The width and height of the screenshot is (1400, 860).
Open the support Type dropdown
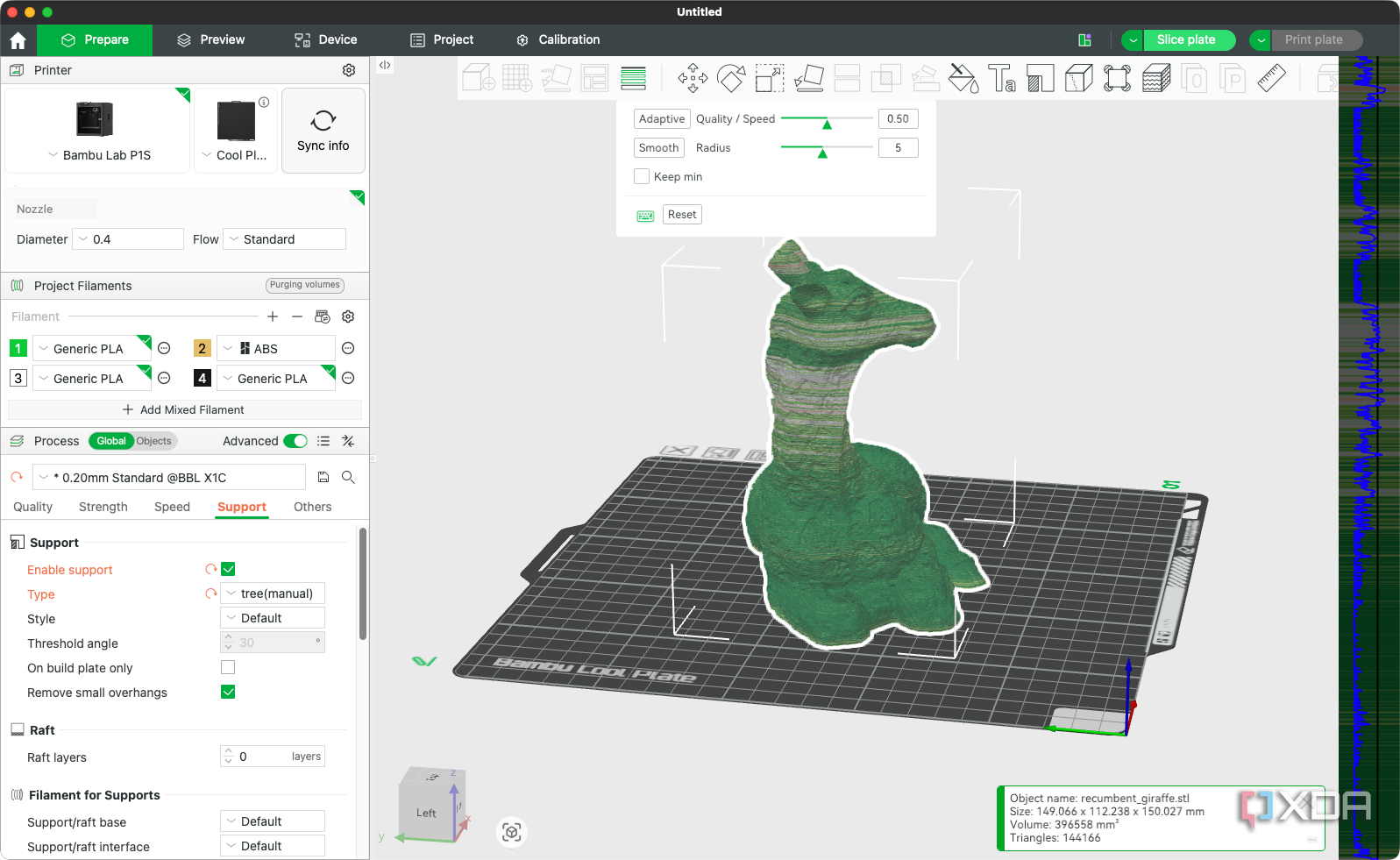(x=273, y=593)
